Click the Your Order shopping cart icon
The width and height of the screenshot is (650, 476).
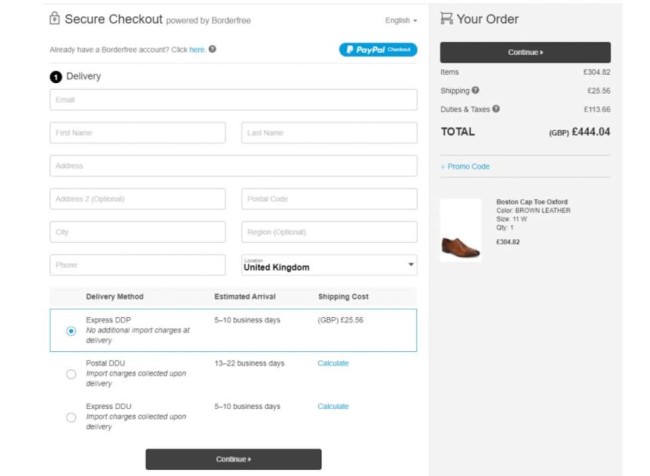[447, 19]
